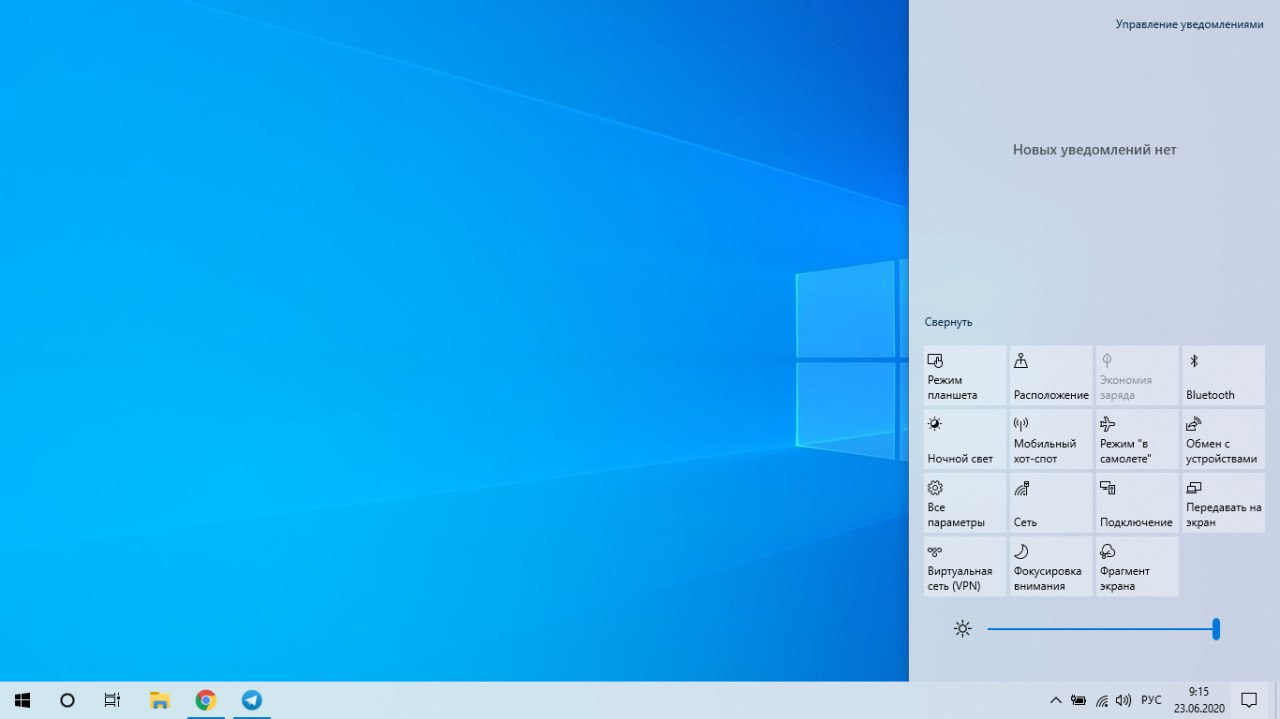Screen dimensions: 1280x719
Task: Click Свернуть to collapse quick actions
Action: click(x=948, y=322)
